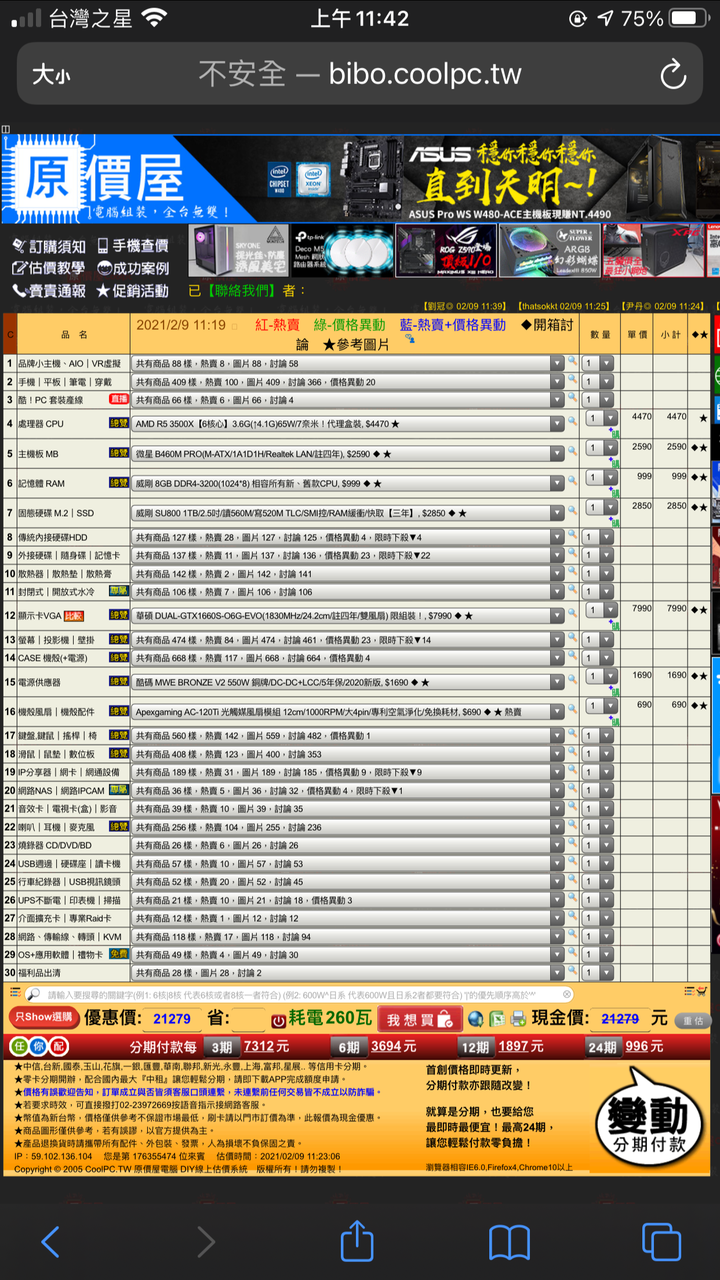
Task: Click the power icon before 耗電
Action: 278,1020
